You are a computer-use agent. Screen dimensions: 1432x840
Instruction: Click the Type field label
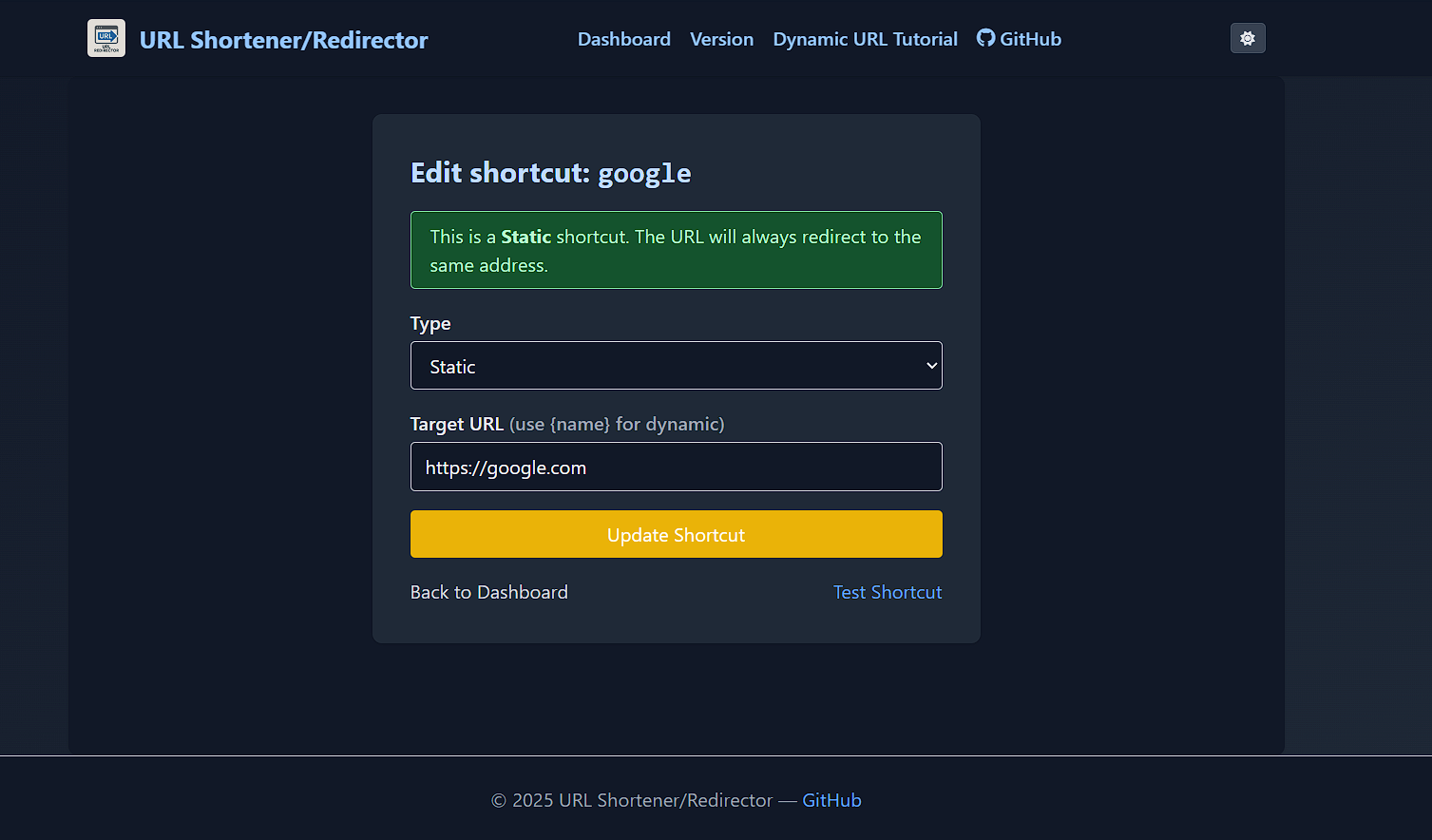430,324
